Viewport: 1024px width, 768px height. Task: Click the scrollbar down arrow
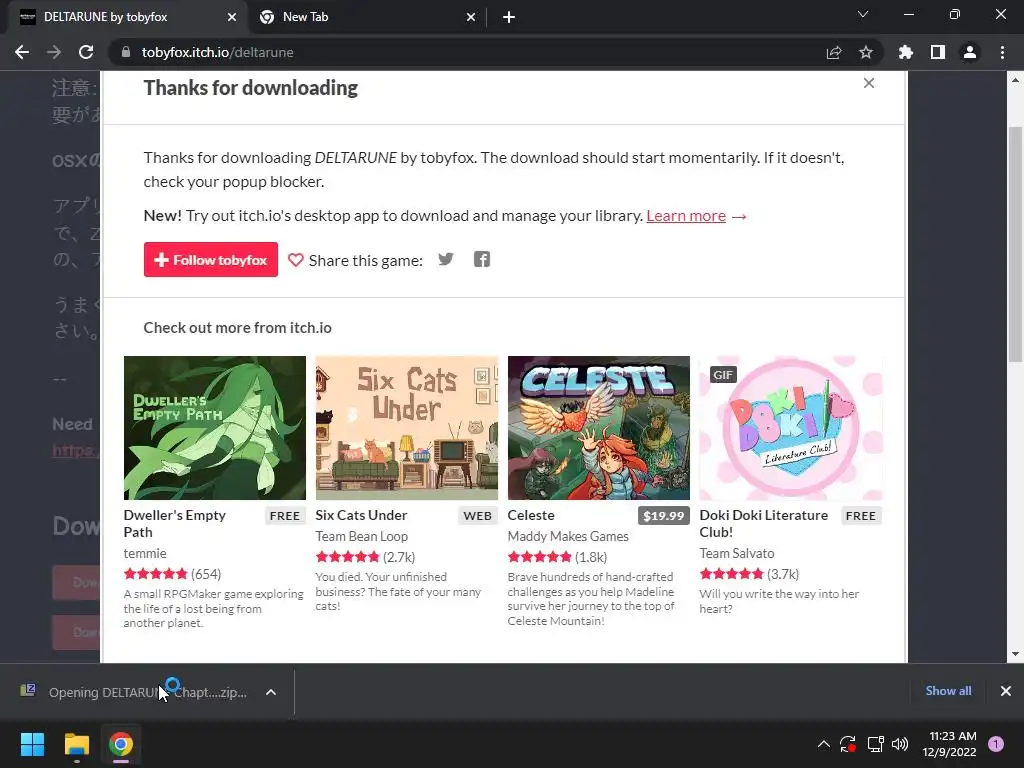point(1016,654)
